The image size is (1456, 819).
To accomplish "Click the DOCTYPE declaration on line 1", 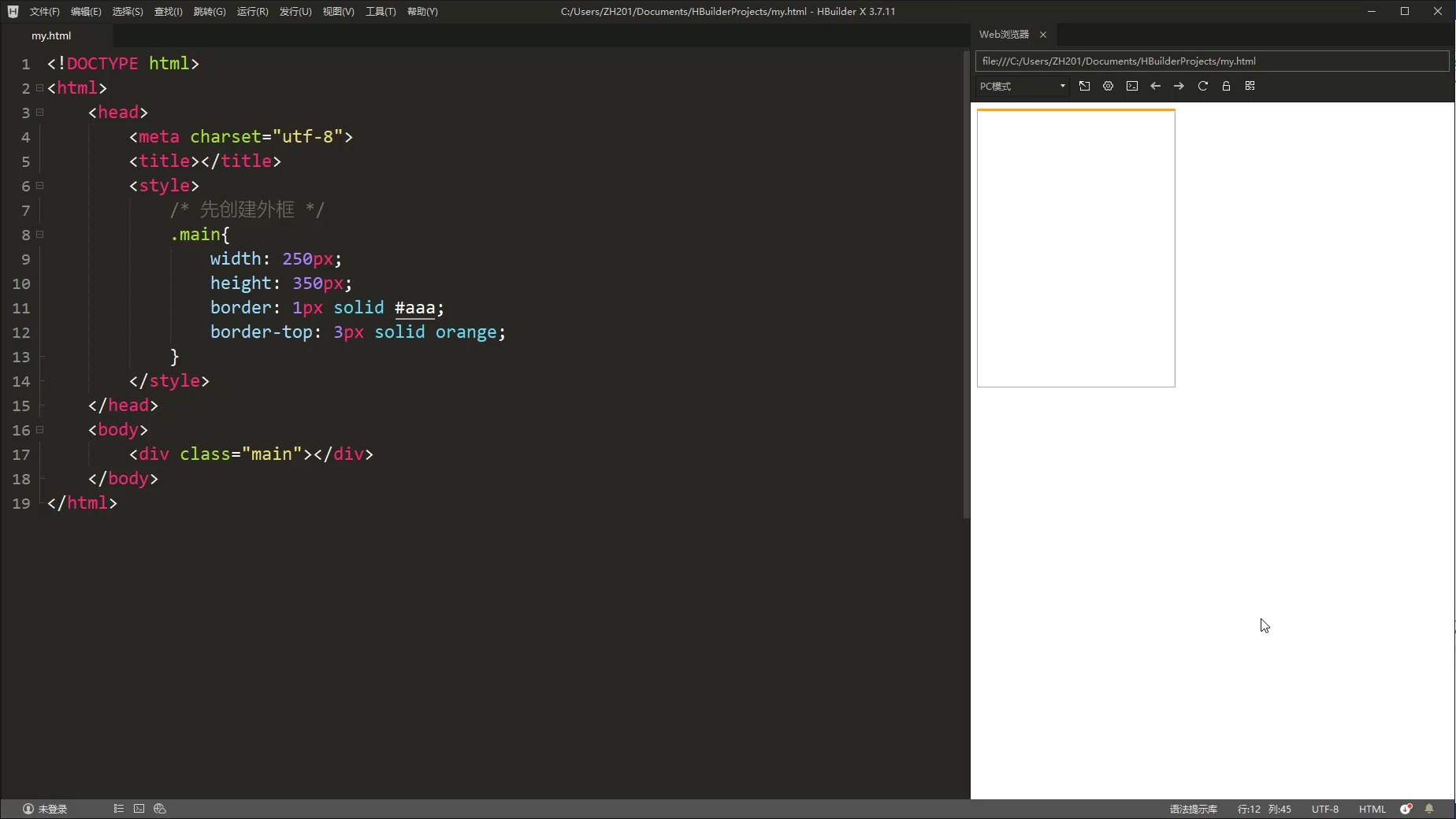I will pos(123,64).
